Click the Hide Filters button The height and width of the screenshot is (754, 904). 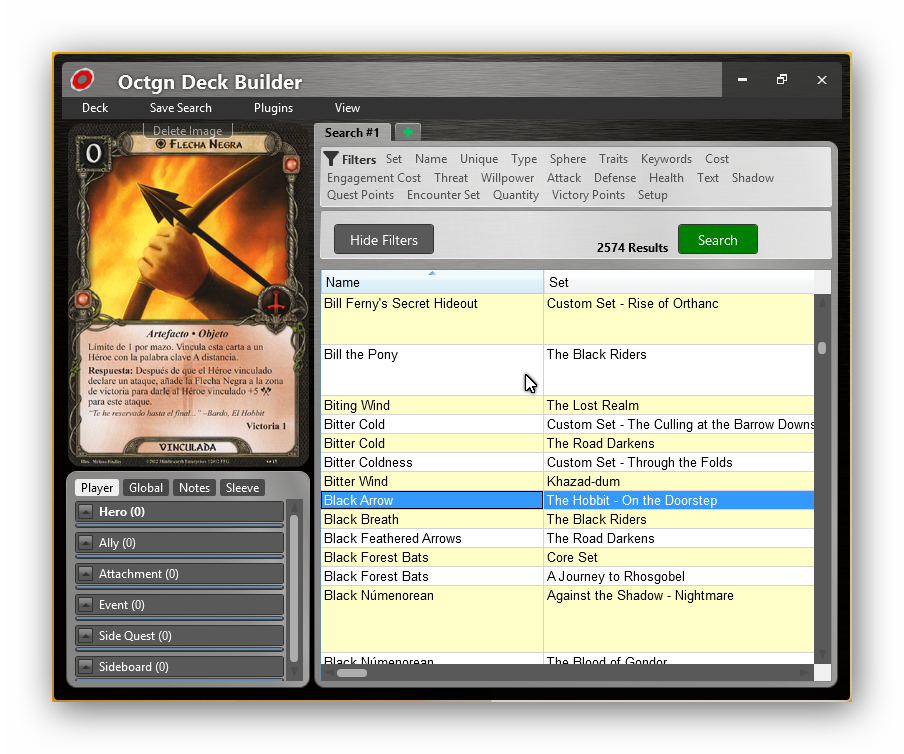pyautogui.click(x=384, y=240)
